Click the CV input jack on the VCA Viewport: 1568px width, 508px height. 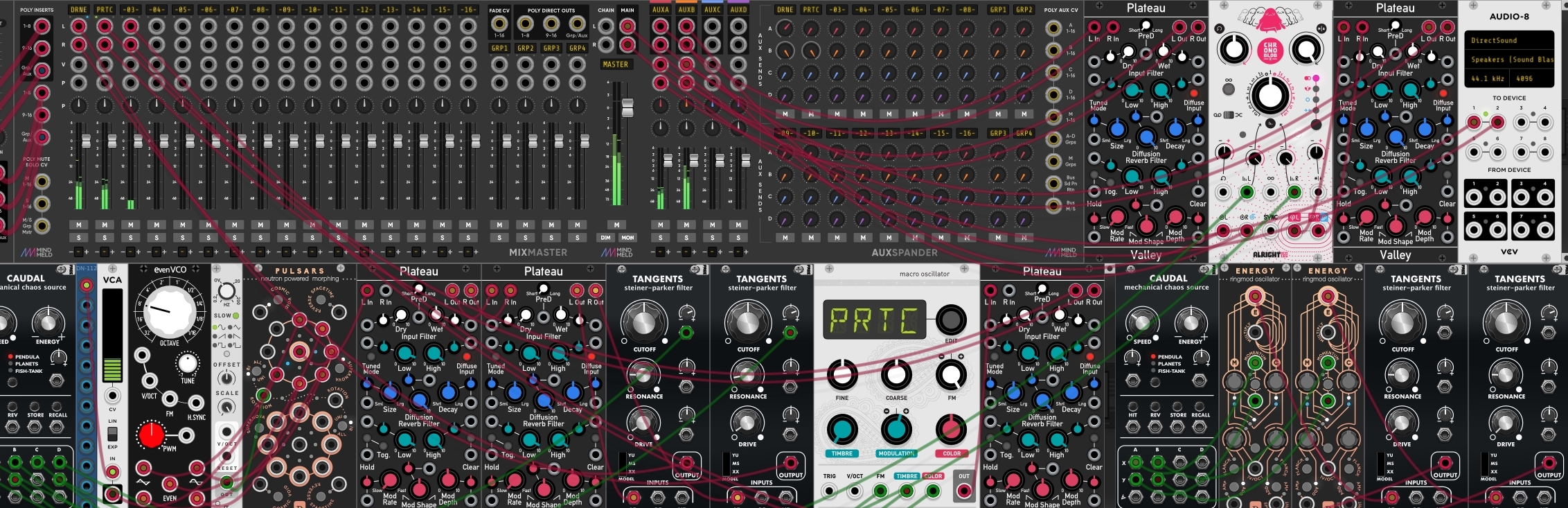(x=112, y=396)
